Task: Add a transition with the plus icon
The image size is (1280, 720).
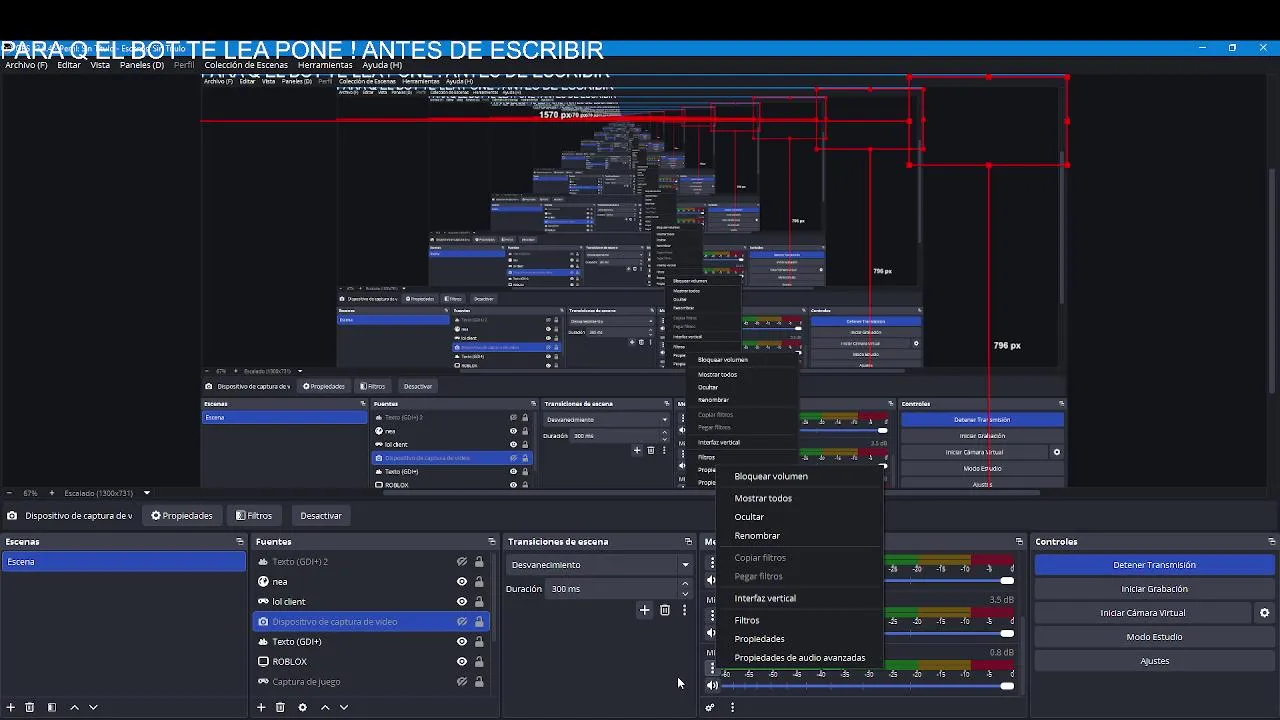Action: coord(644,610)
